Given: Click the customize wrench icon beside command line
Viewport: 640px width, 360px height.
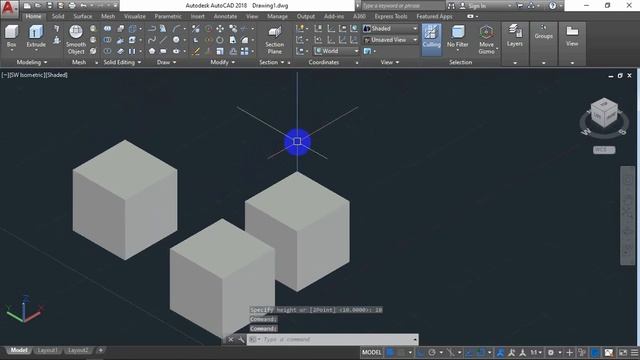Looking at the screenshot, I should coord(241,340).
